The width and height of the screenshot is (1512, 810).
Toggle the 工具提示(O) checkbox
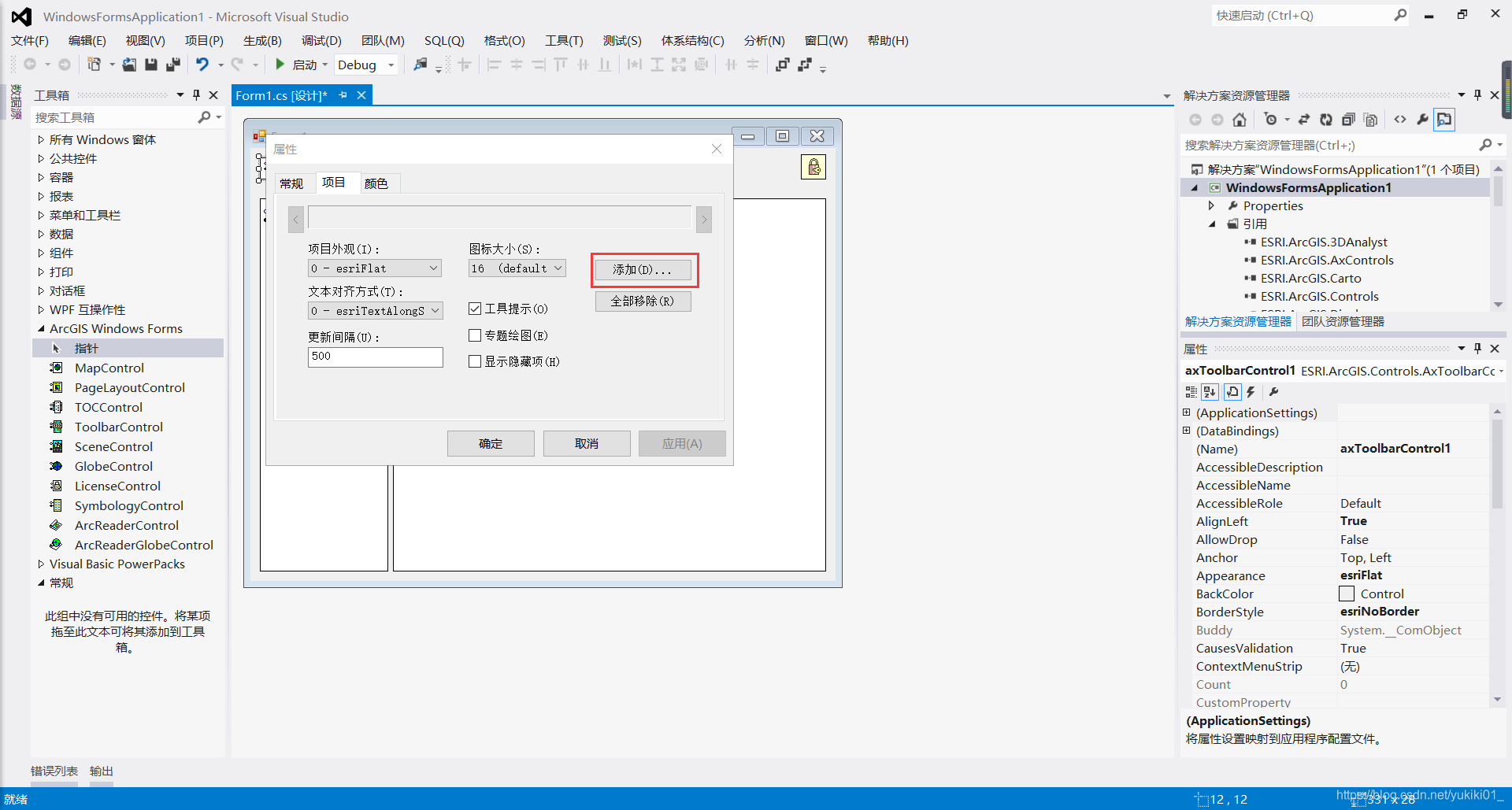(475, 309)
